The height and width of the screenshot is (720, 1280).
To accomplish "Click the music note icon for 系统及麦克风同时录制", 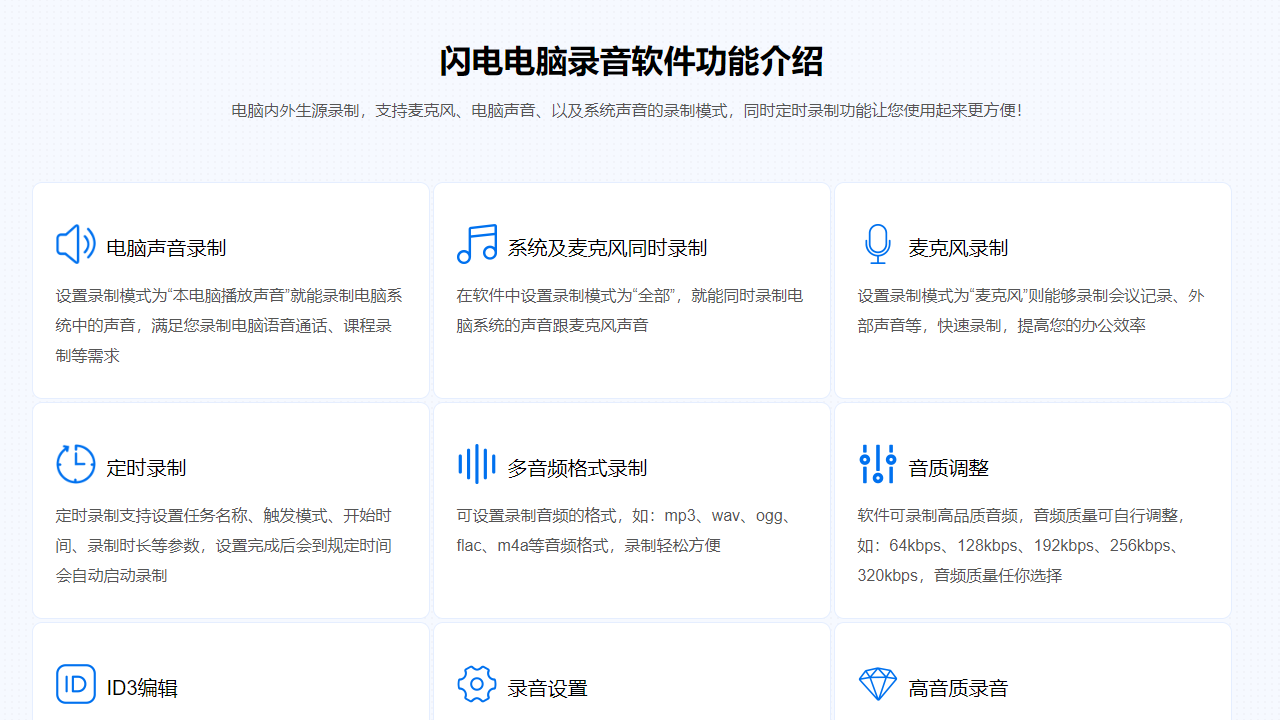I will coord(477,243).
